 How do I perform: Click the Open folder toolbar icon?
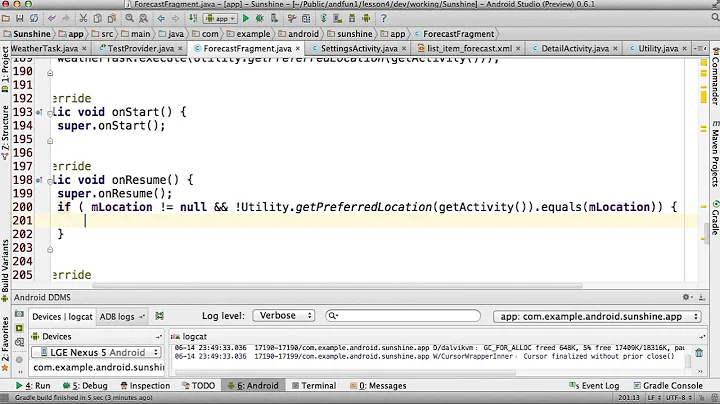[x=6, y=18]
